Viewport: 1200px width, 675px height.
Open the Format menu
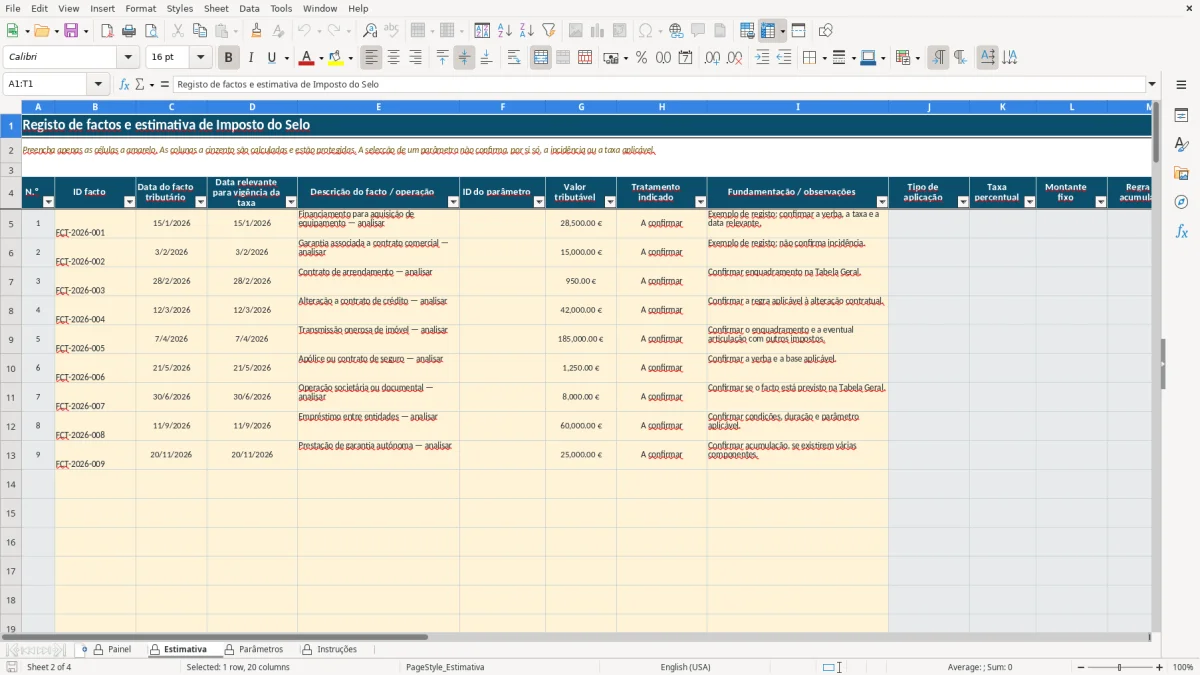click(x=140, y=8)
